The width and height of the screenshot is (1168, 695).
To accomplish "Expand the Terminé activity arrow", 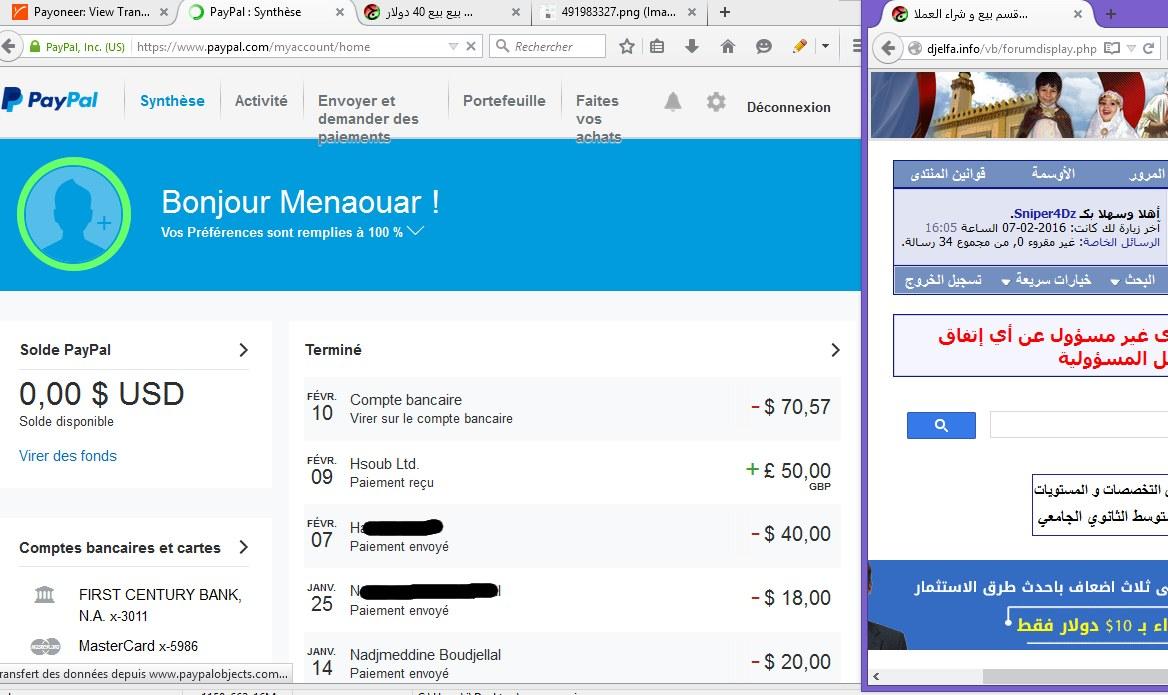I will tap(835, 350).
